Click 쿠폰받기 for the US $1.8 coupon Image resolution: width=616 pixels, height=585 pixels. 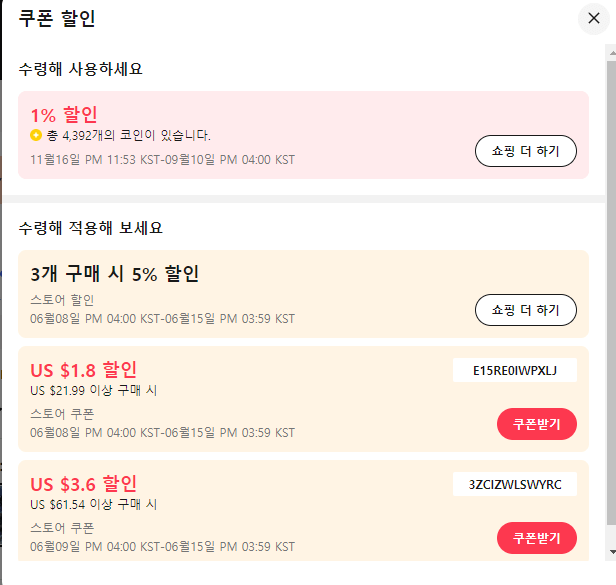[537, 424]
